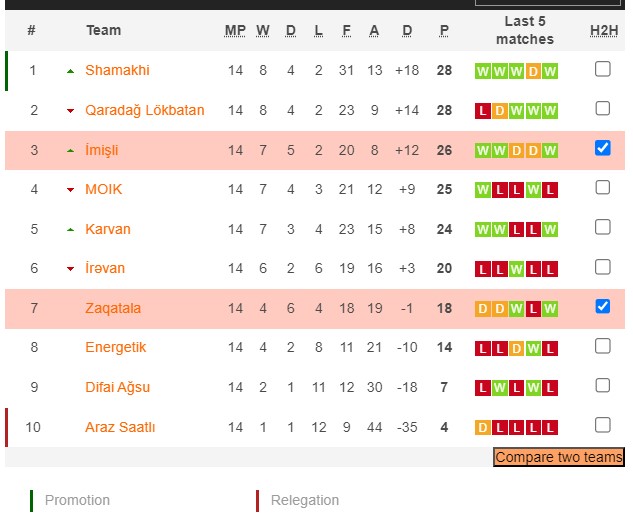Click Karvan's green up arrow rank icon

pos(70,230)
